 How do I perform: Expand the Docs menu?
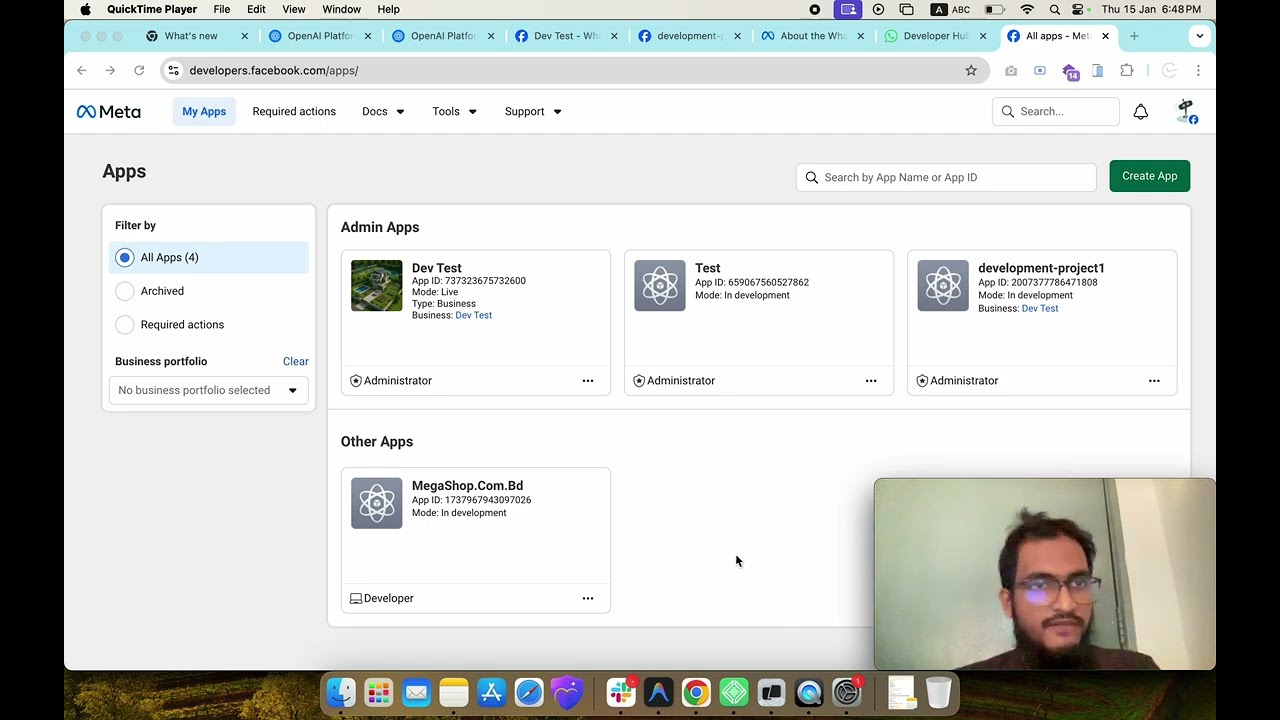point(383,112)
